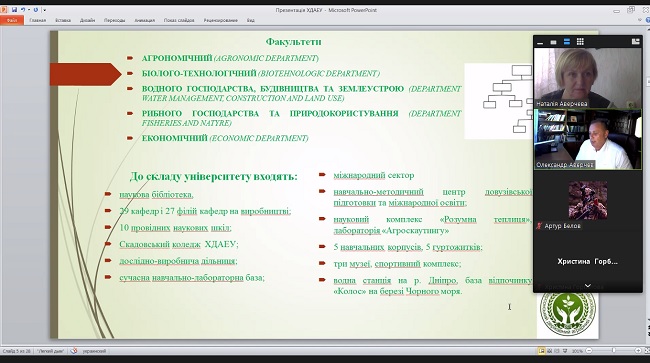This screenshot has height=363, width=650.
Task: Exit minimal video layout via the corner icon
Action: click(635, 41)
